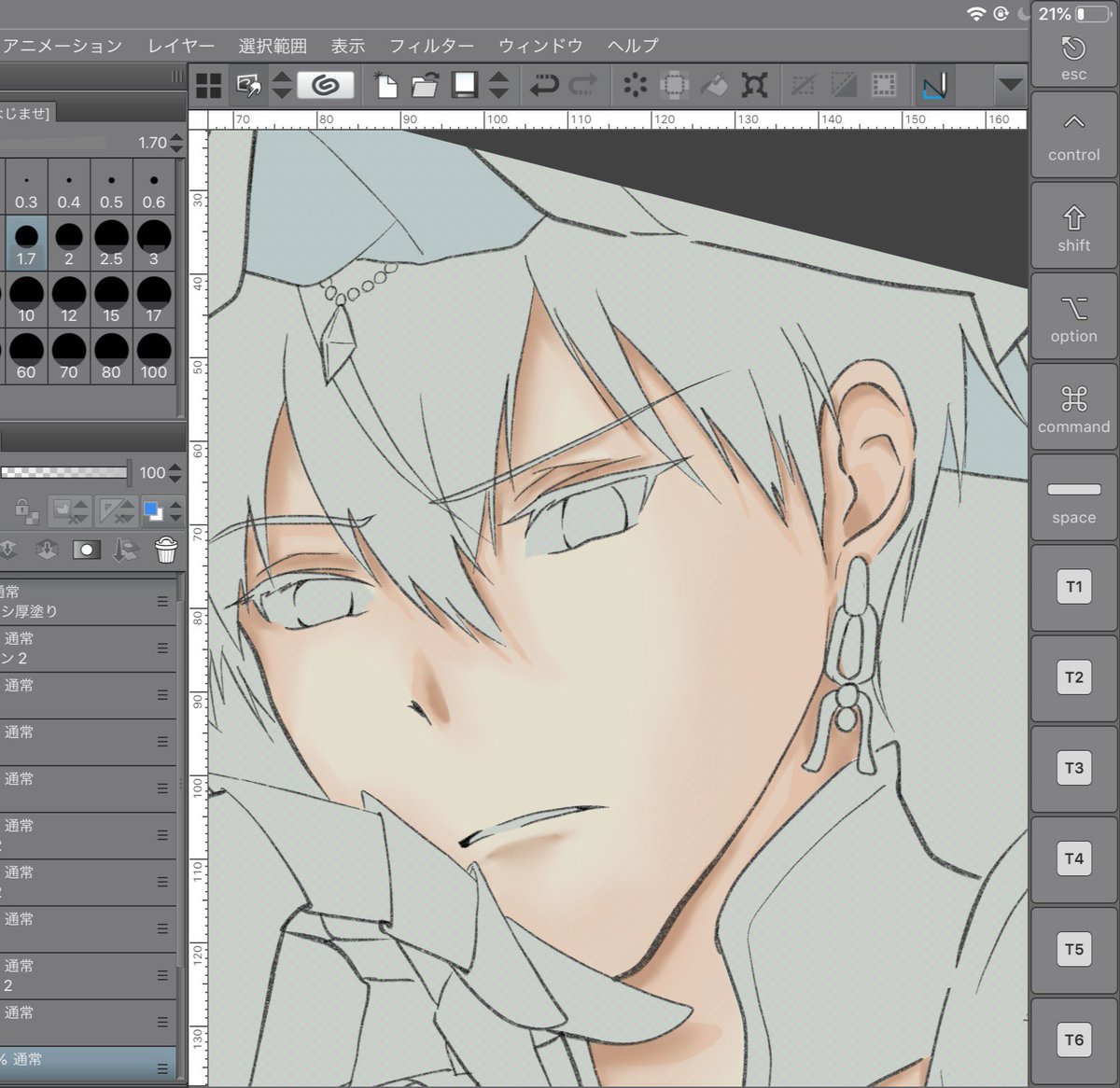
Task: Toggle the selection border display icon
Action: coord(883,86)
